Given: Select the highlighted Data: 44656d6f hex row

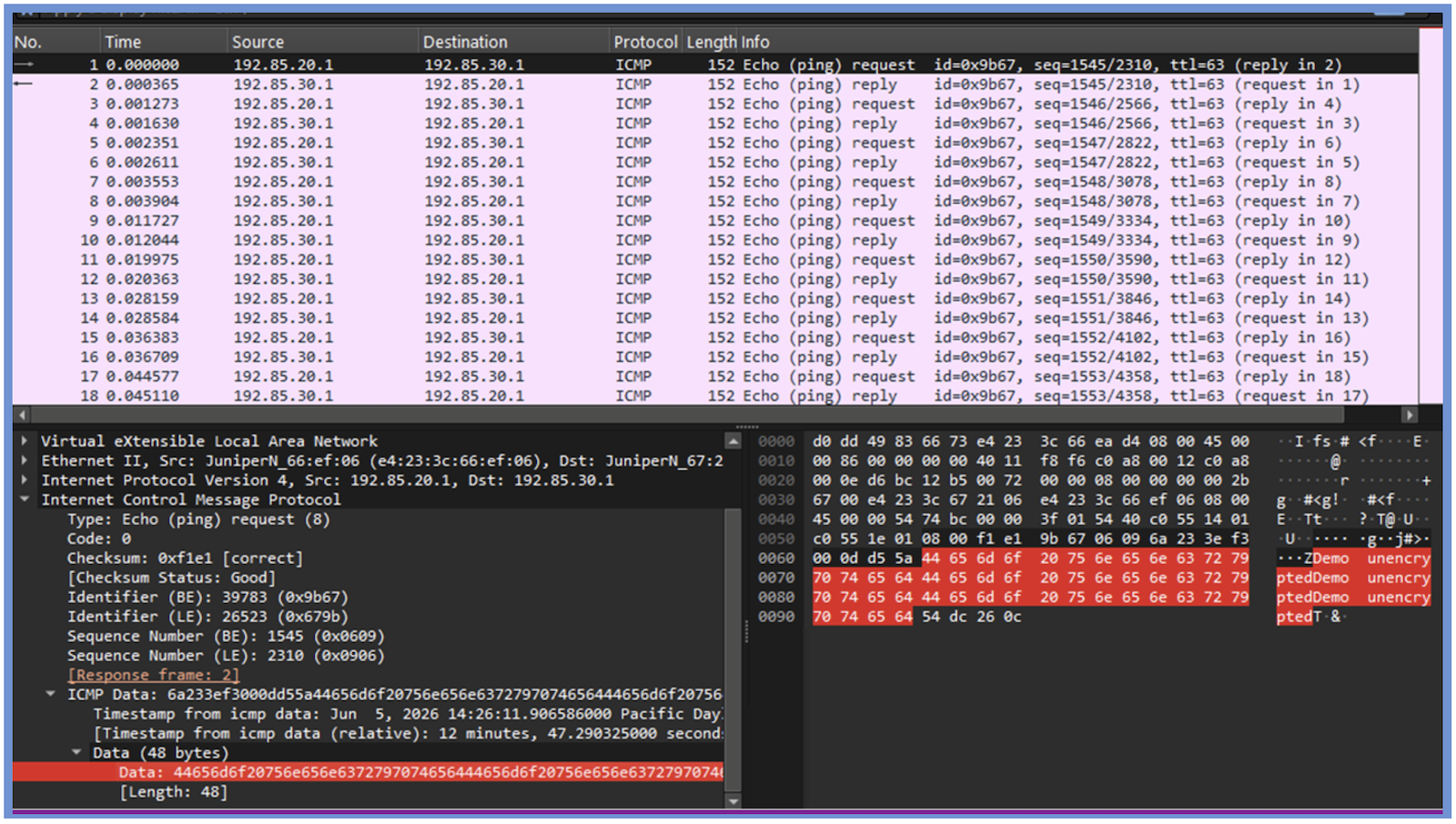Looking at the screenshot, I should click(369, 772).
